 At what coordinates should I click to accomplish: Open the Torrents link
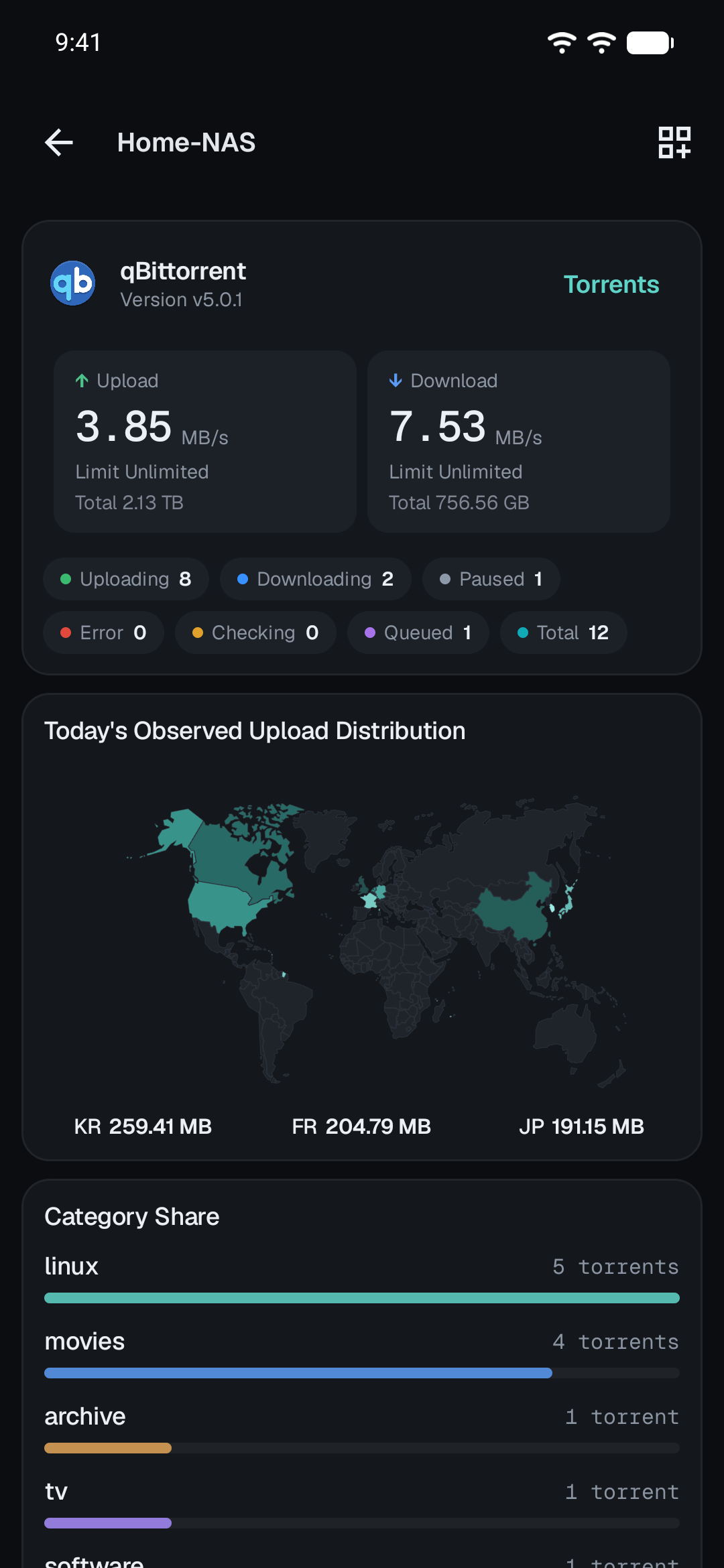pos(611,284)
